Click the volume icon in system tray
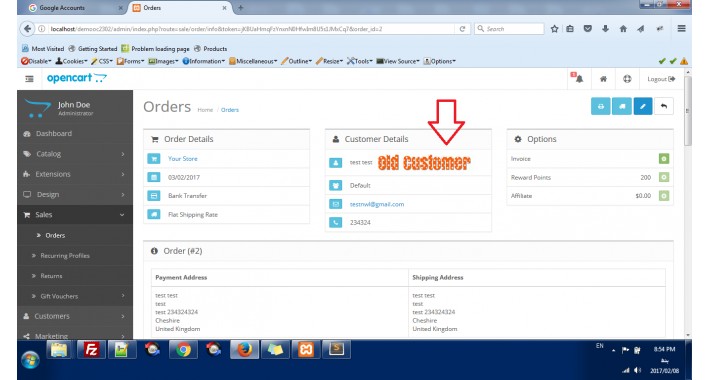 click(638, 370)
